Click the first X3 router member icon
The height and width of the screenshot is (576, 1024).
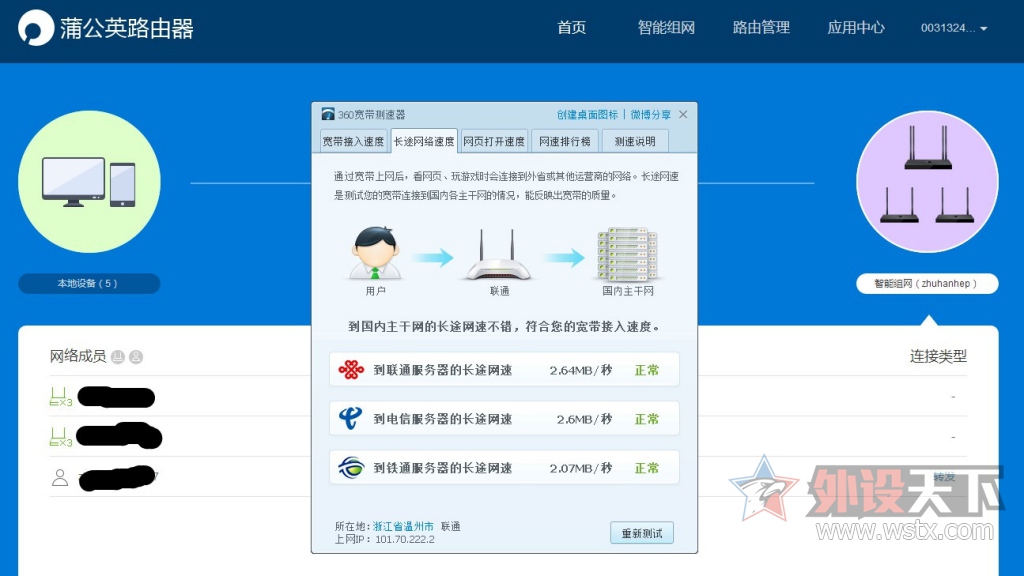61,396
